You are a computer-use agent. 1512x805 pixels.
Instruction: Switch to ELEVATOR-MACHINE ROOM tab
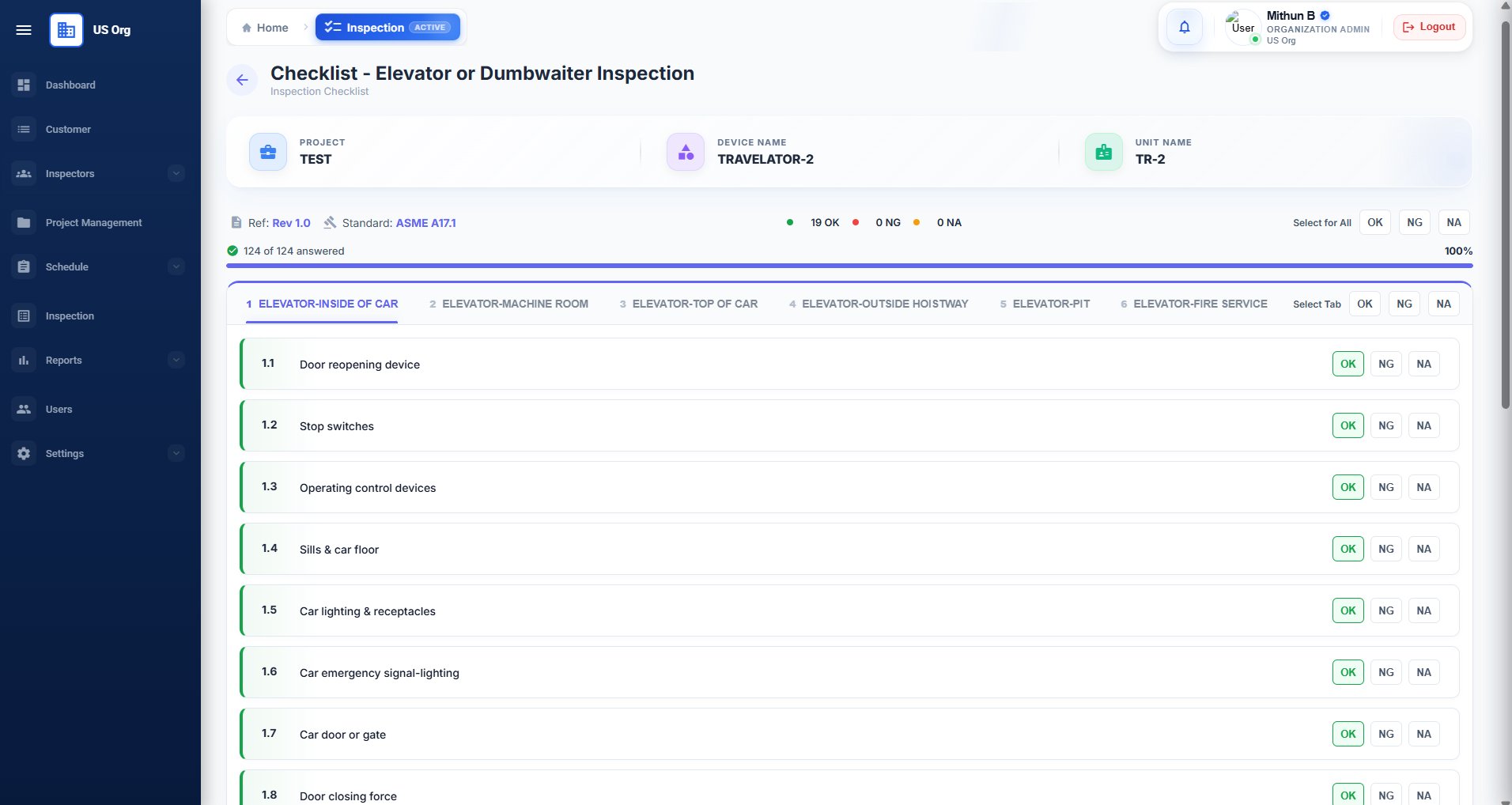tap(508, 304)
